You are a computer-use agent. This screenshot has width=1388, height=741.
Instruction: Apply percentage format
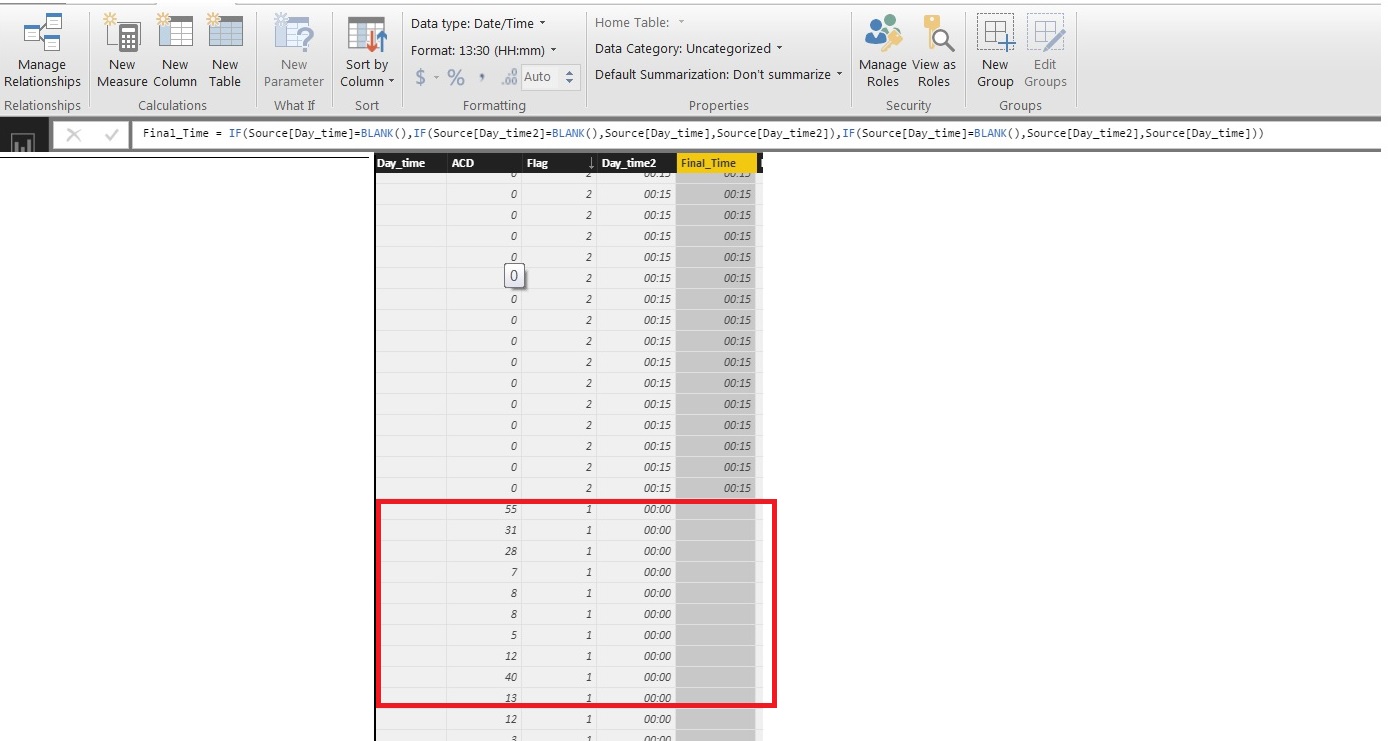coord(456,77)
